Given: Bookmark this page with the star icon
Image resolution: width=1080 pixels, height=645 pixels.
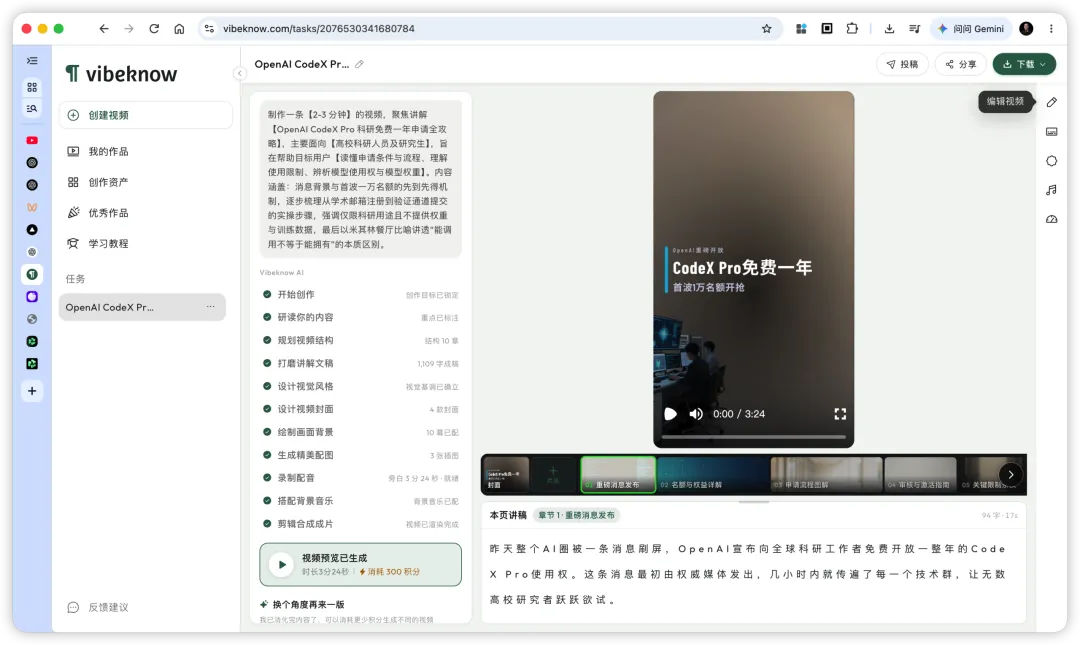Looking at the screenshot, I should pos(767,28).
